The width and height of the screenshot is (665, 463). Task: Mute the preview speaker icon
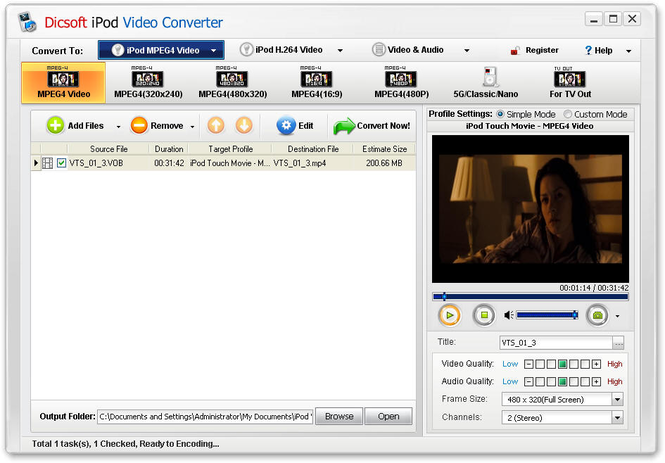[509, 315]
